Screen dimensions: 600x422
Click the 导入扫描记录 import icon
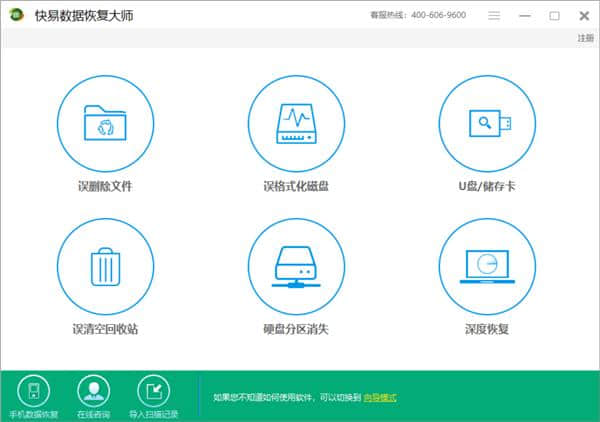(153, 391)
